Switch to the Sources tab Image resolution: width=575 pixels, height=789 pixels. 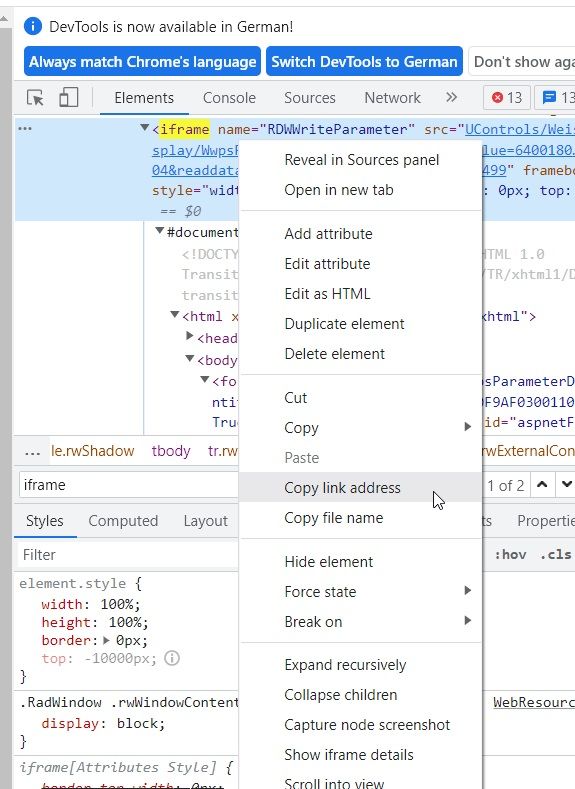[310, 98]
